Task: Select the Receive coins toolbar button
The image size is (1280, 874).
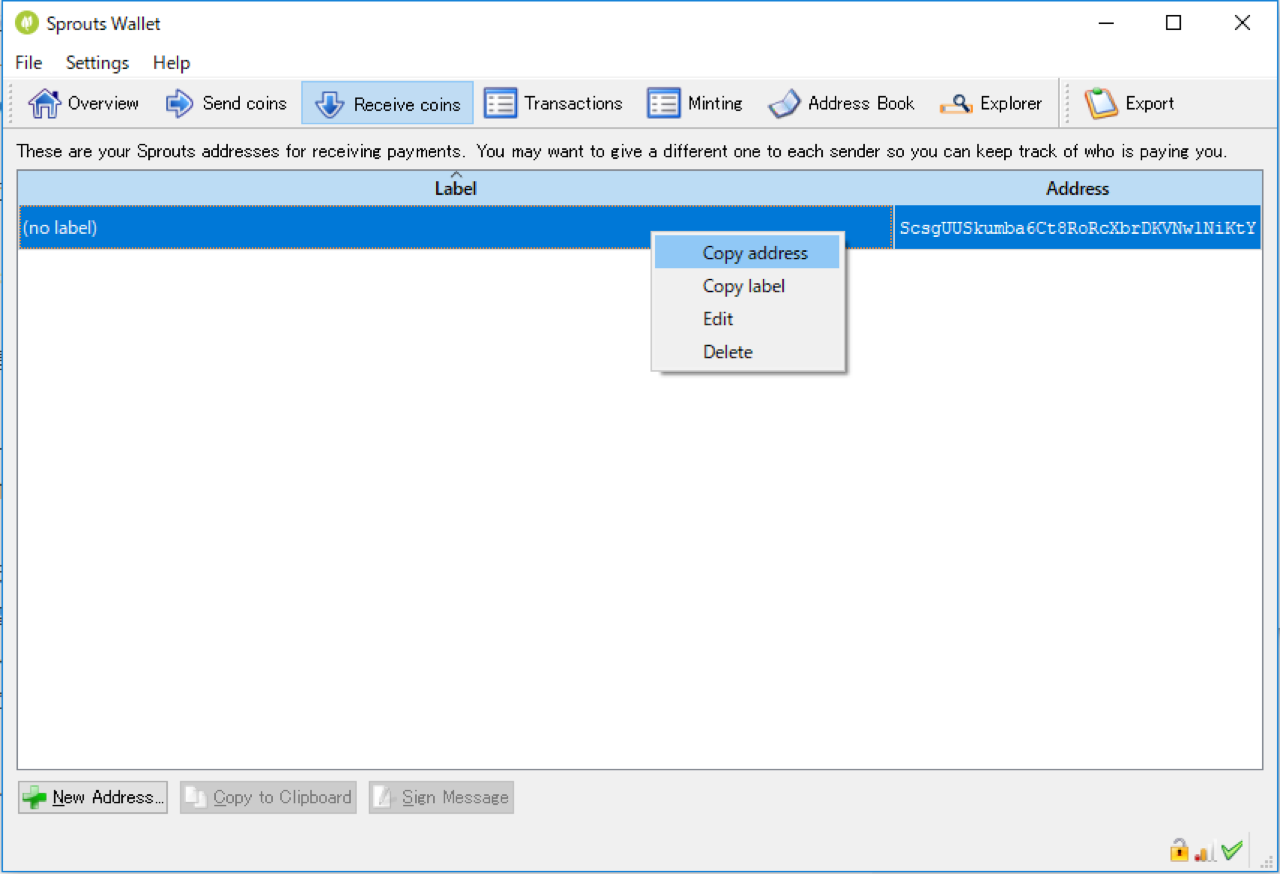Action: click(x=387, y=103)
